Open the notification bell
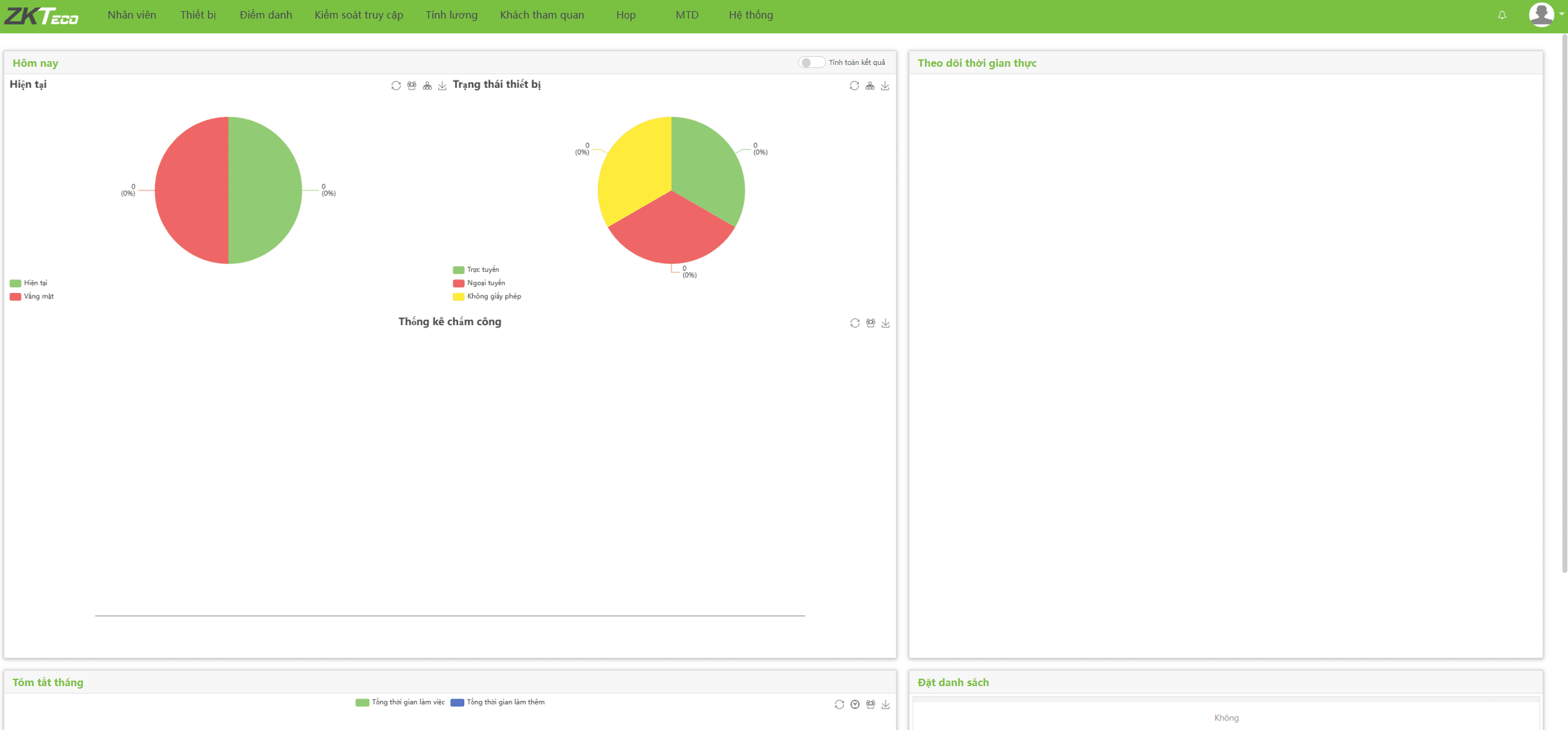Viewport: 1568px width, 730px height. (1502, 15)
